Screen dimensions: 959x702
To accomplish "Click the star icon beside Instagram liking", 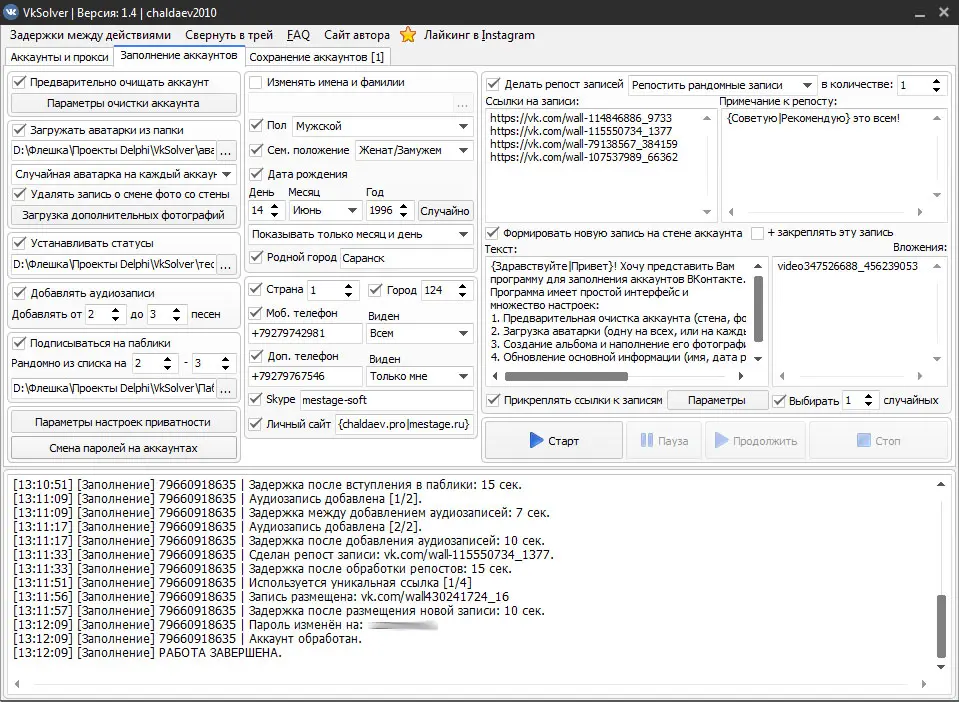I will tap(408, 35).
